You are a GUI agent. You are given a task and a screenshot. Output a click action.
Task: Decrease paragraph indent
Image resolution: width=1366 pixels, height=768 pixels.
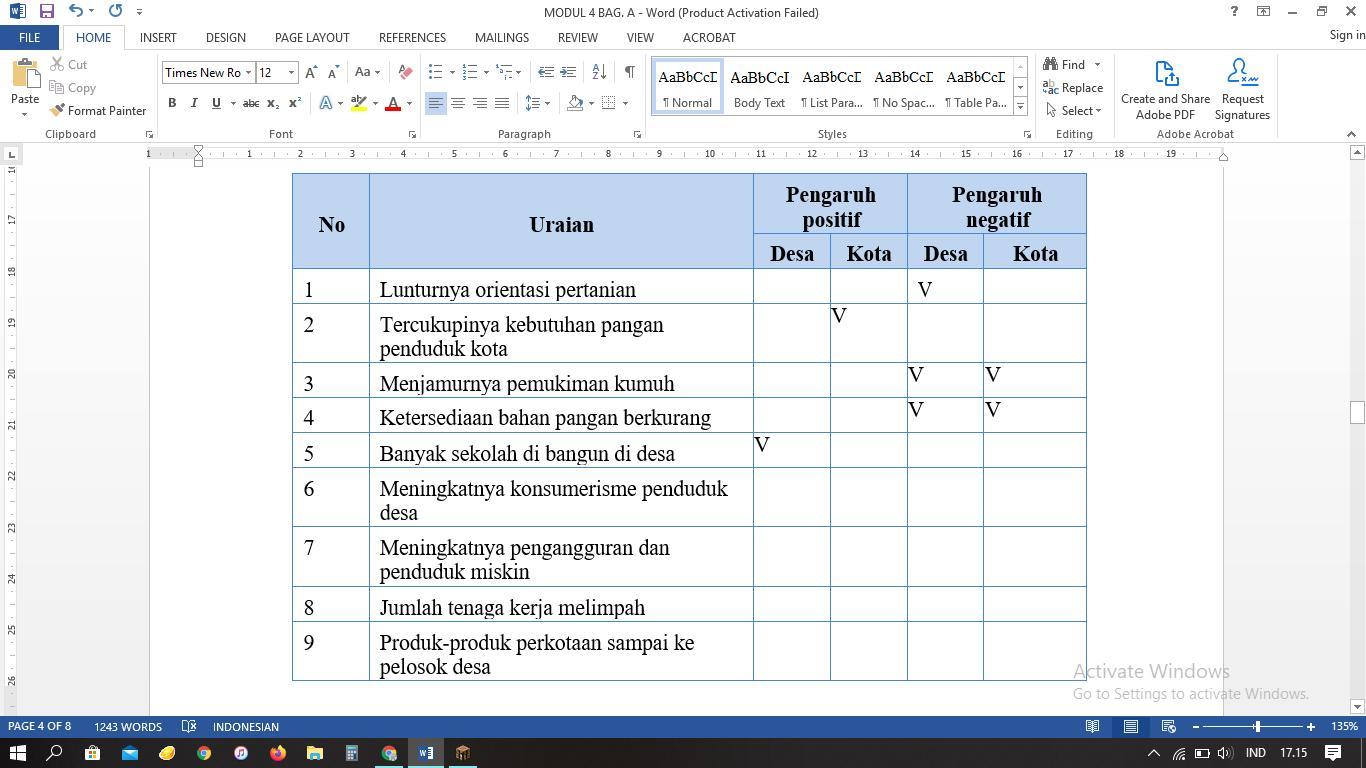pos(545,72)
